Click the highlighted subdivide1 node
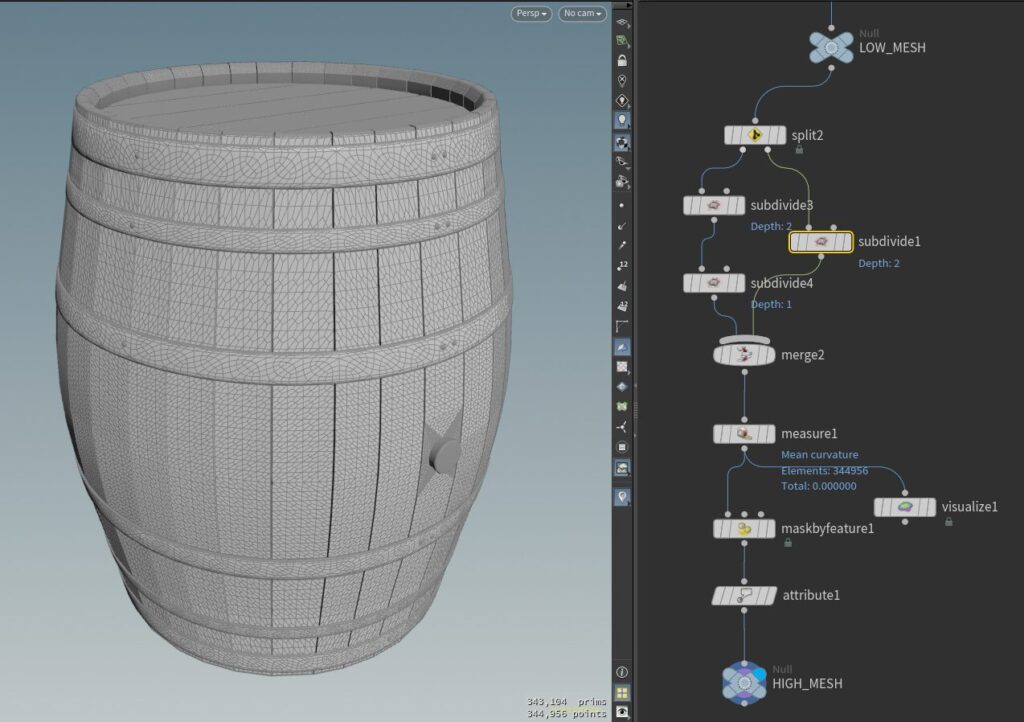 (x=821, y=241)
